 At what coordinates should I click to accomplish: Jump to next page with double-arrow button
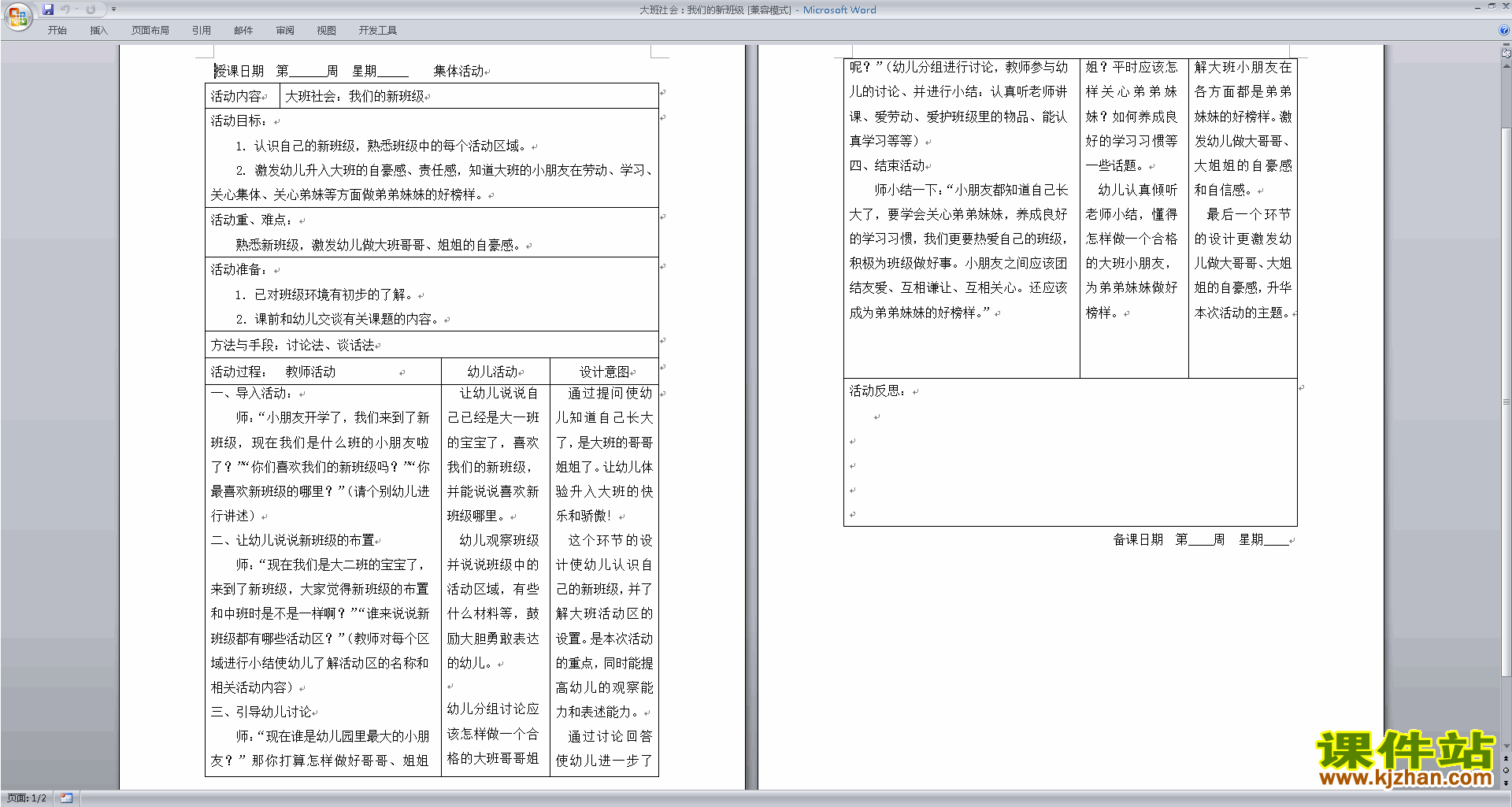(1506, 783)
